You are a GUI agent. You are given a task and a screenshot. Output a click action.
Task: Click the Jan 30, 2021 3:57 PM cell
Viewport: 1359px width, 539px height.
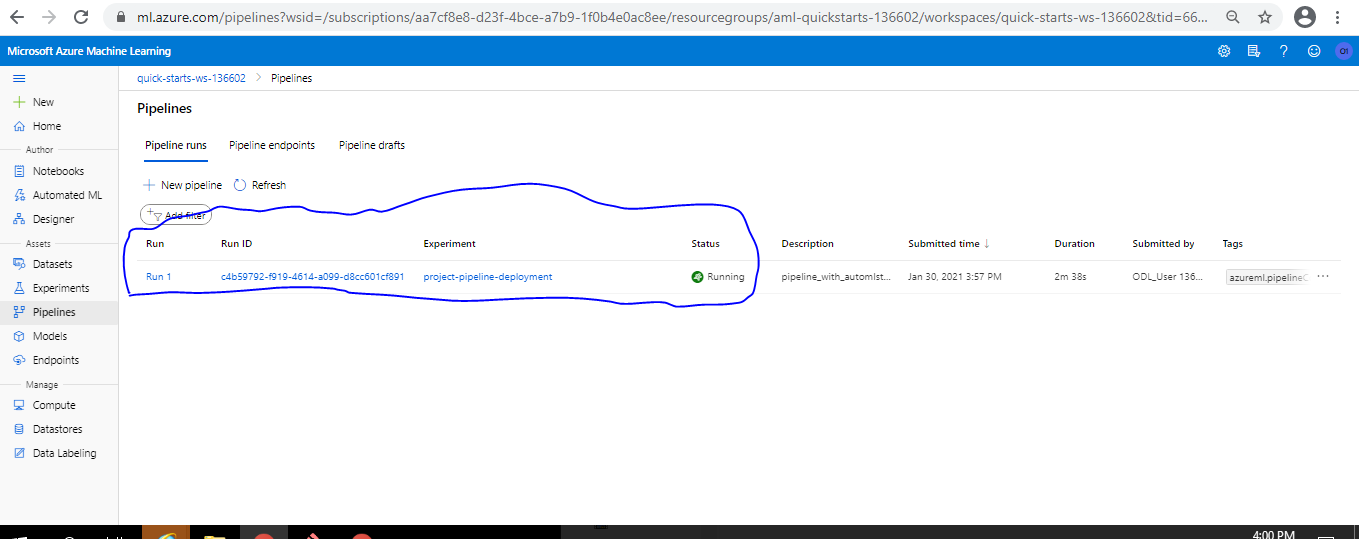click(x=955, y=277)
